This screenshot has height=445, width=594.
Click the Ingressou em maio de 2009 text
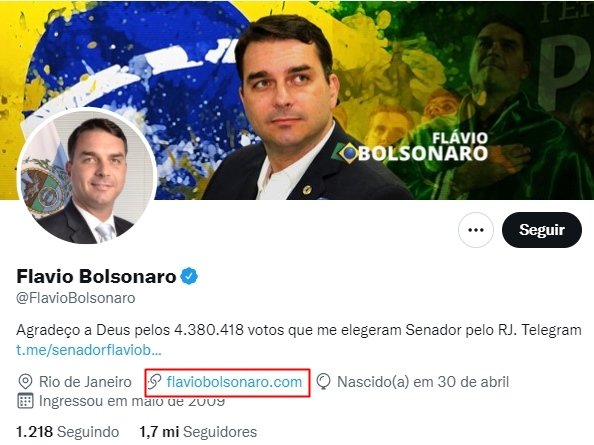coord(132,401)
